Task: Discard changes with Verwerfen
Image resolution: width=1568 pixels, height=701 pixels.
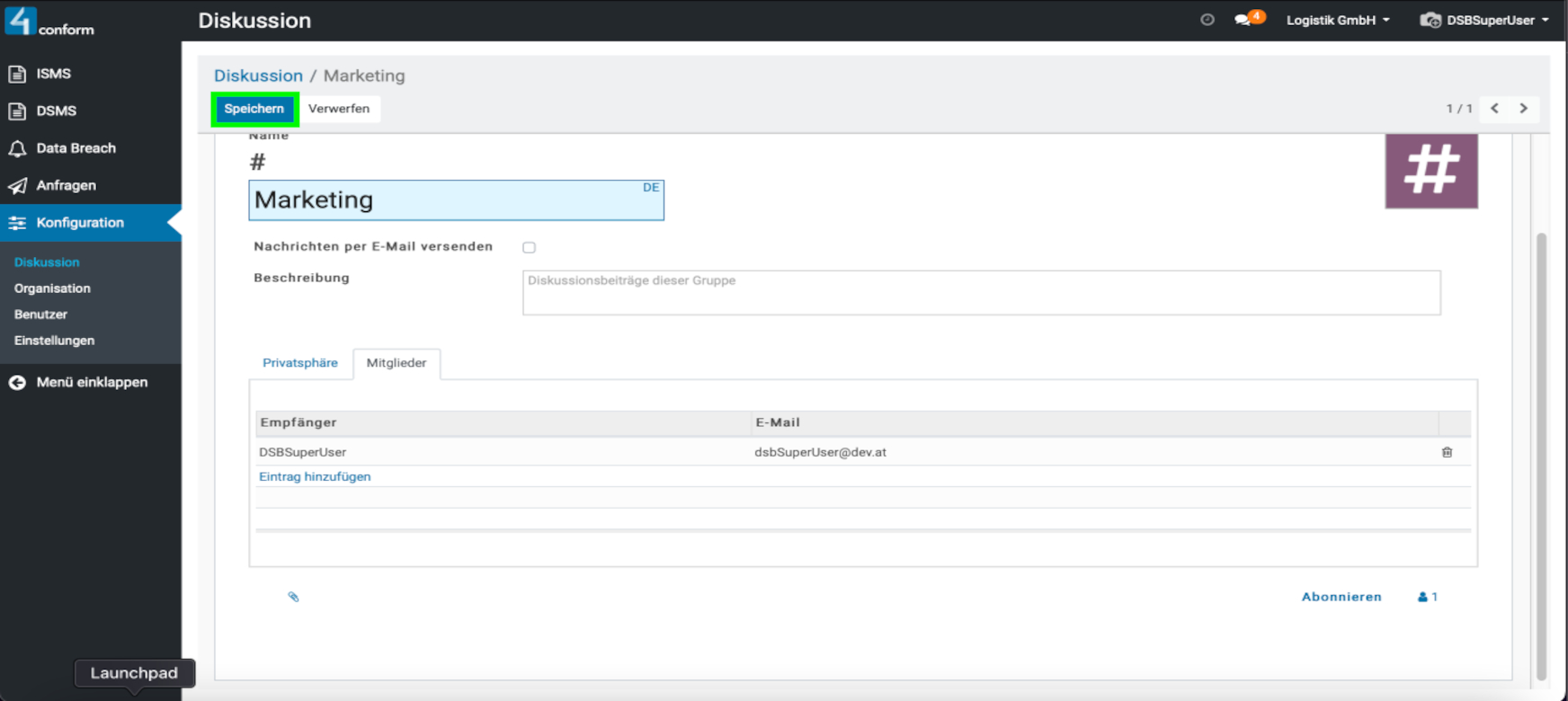Action: 339,109
